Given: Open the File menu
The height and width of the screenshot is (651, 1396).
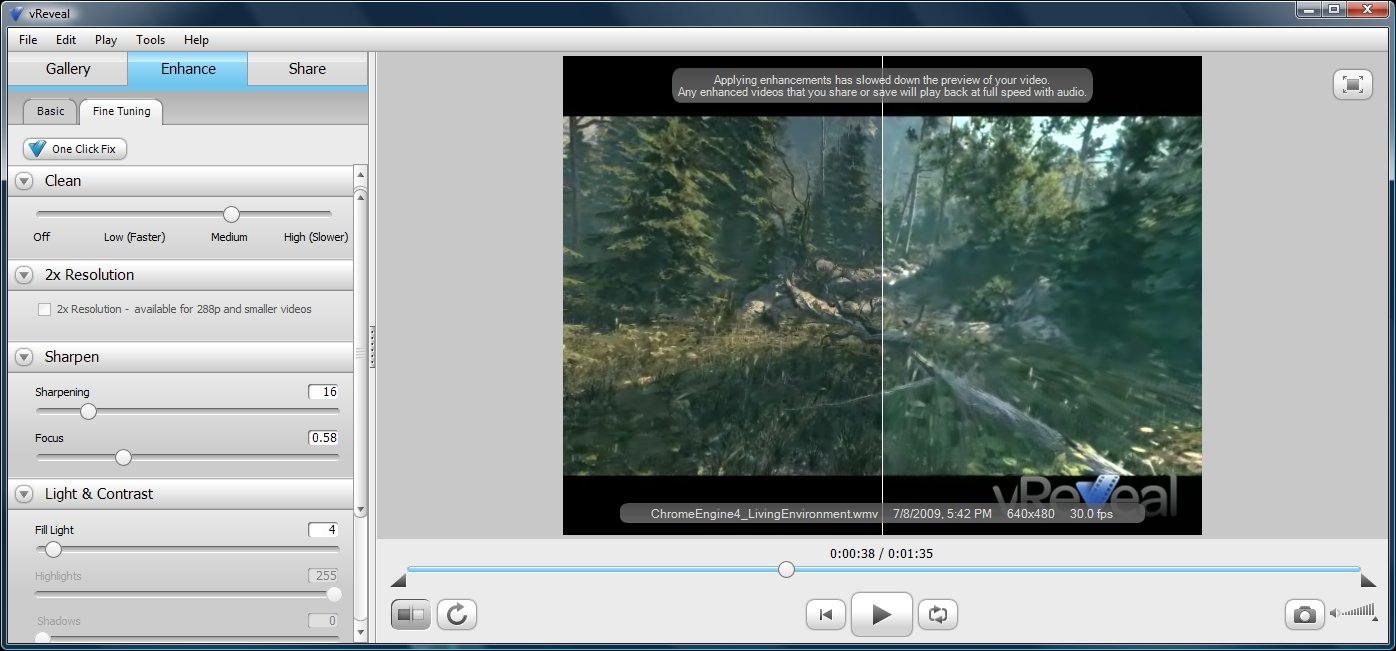Looking at the screenshot, I should 28,40.
